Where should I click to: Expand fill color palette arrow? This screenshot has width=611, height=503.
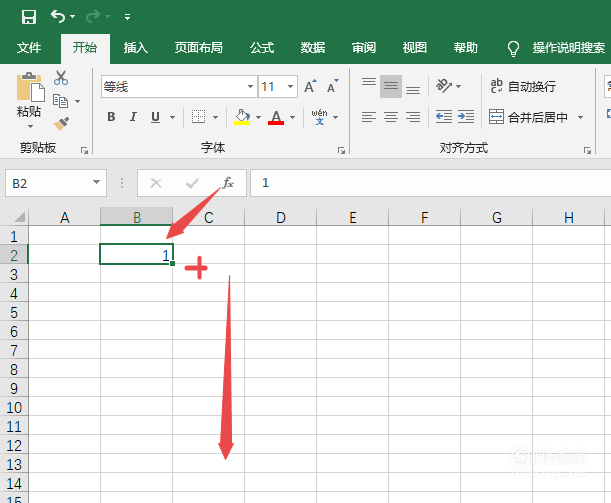pos(258,117)
